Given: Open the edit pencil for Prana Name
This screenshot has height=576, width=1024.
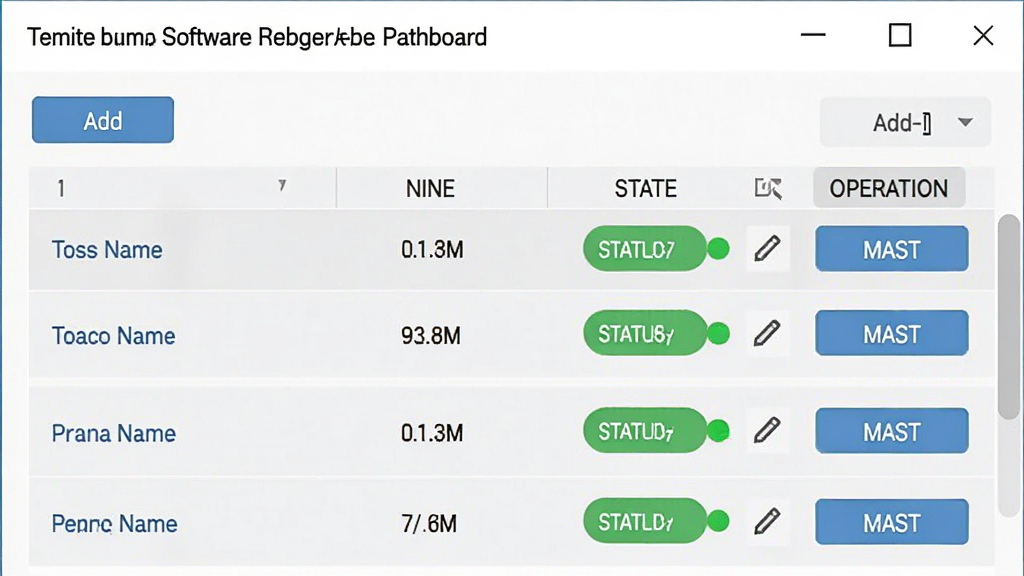Looking at the screenshot, I should point(767,430).
